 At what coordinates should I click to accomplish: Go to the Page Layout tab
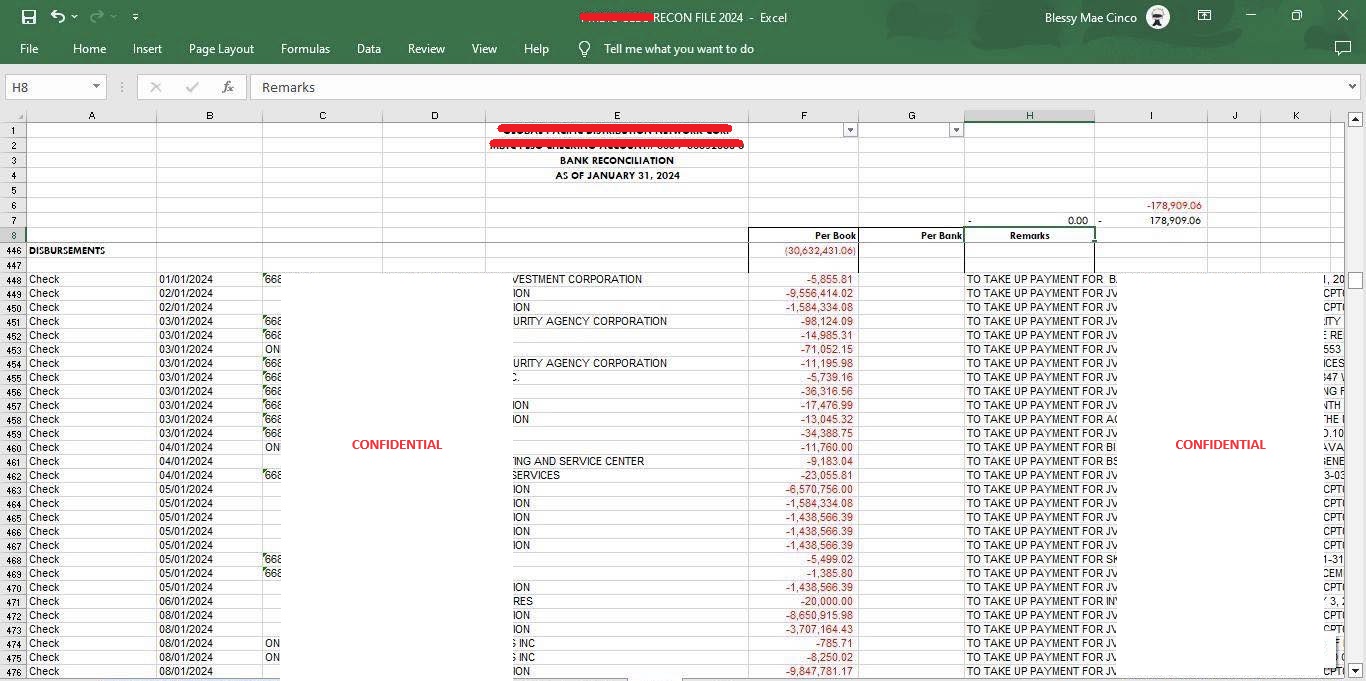pyautogui.click(x=221, y=48)
